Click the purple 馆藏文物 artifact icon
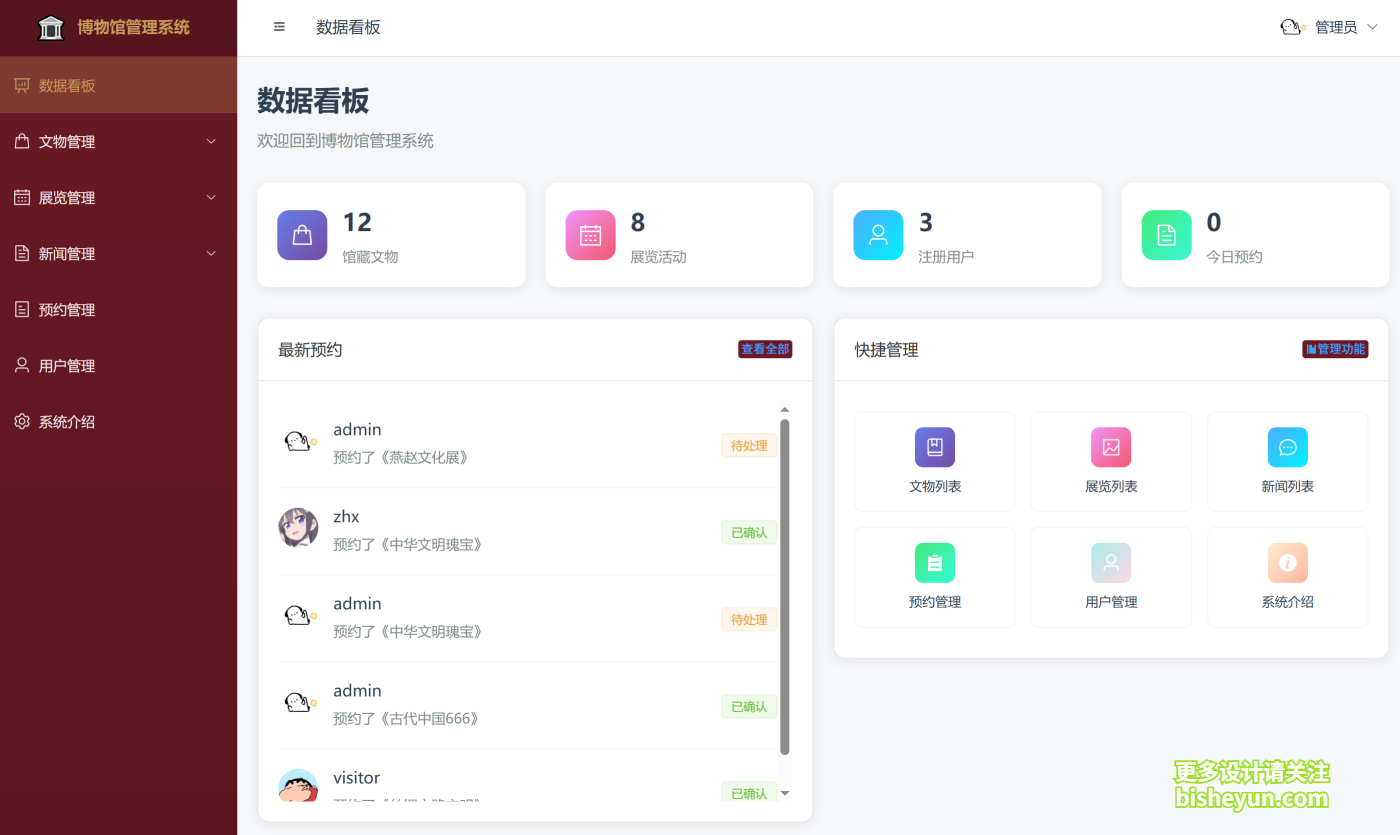 pyautogui.click(x=302, y=234)
